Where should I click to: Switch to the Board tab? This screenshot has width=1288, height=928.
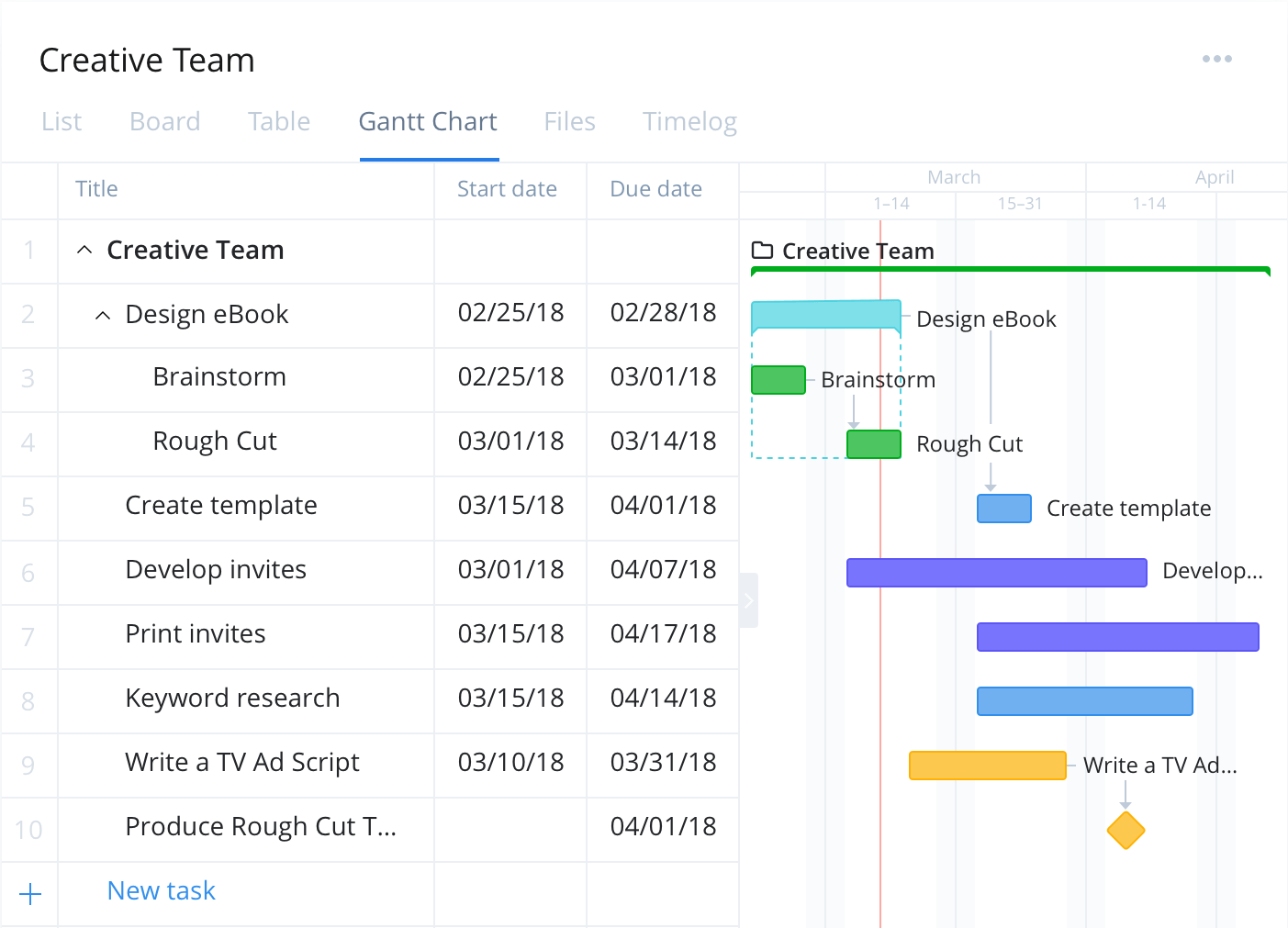165,121
